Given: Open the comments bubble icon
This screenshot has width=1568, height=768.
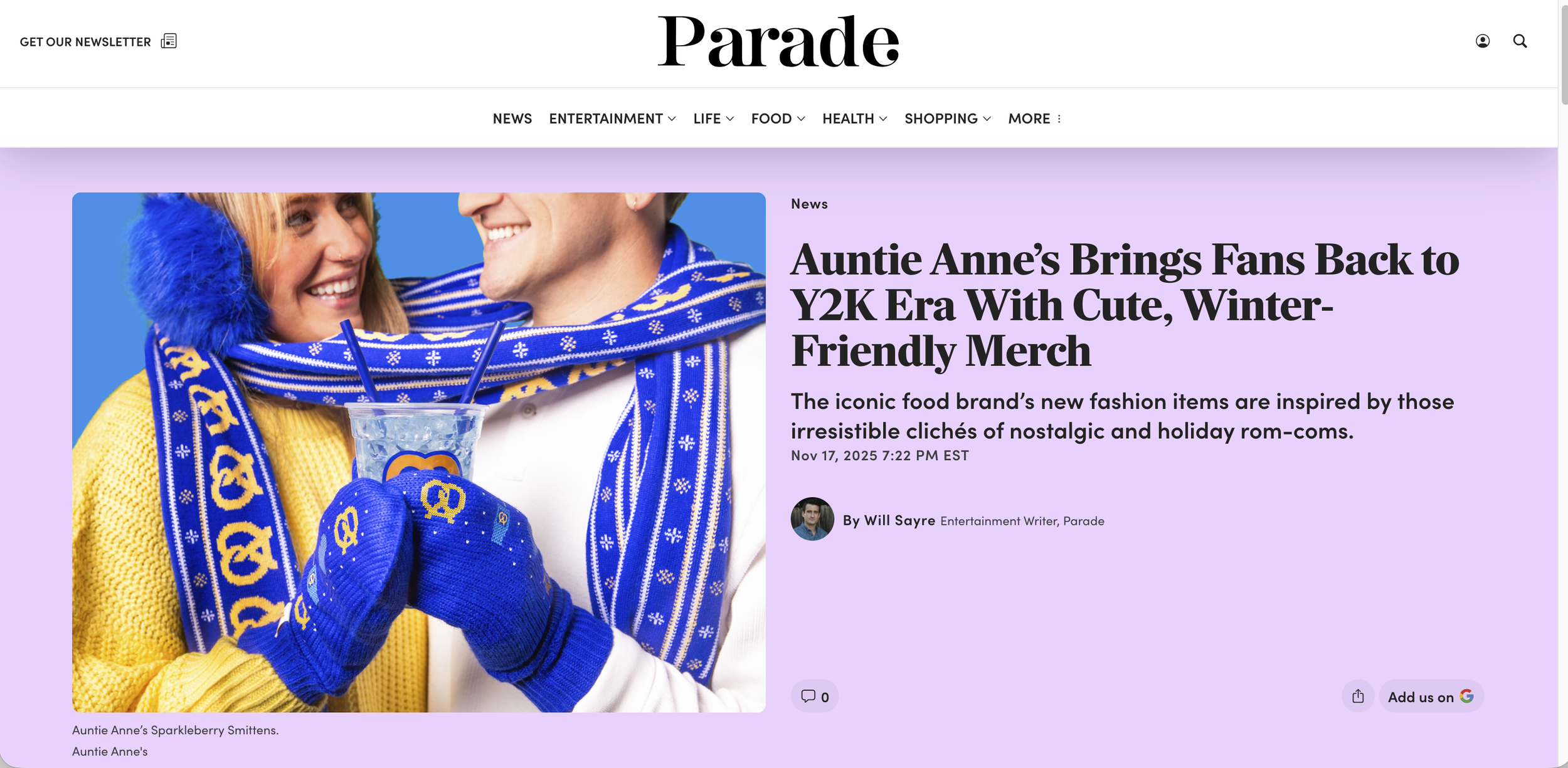Looking at the screenshot, I should (808, 696).
